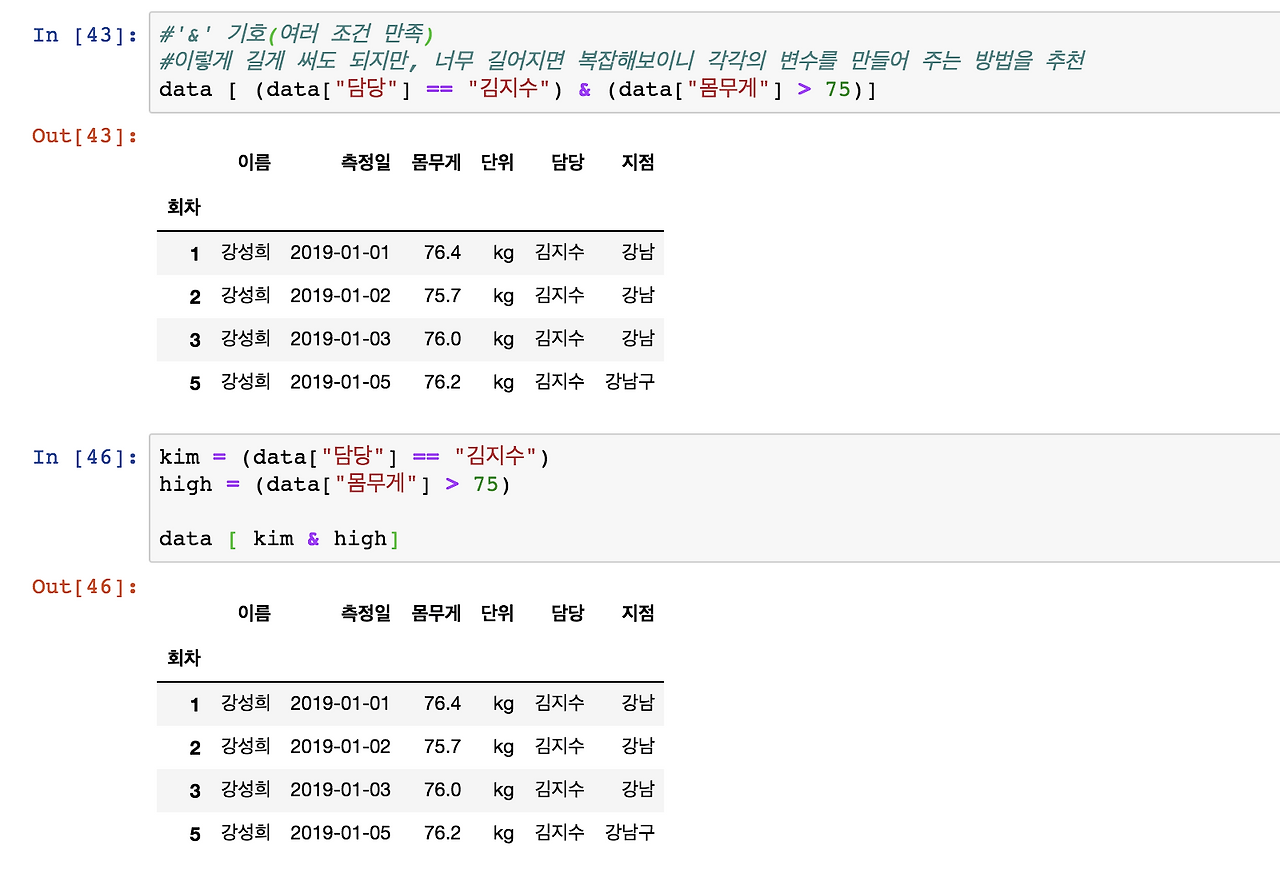The height and width of the screenshot is (873, 1280).
Task: Click the 담당 column header
Action: point(566,163)
